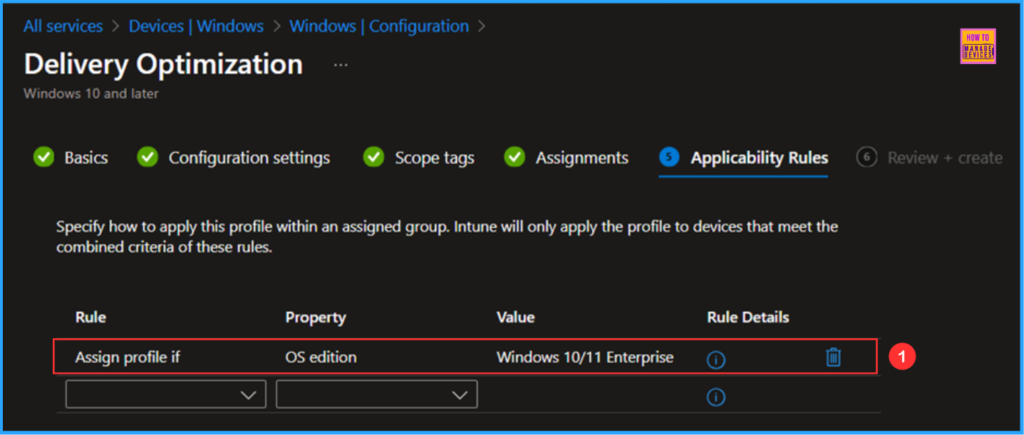Expand the Rule dropdown in empty row
Viewport: 1024px width, 435px height.
point(166,395)
